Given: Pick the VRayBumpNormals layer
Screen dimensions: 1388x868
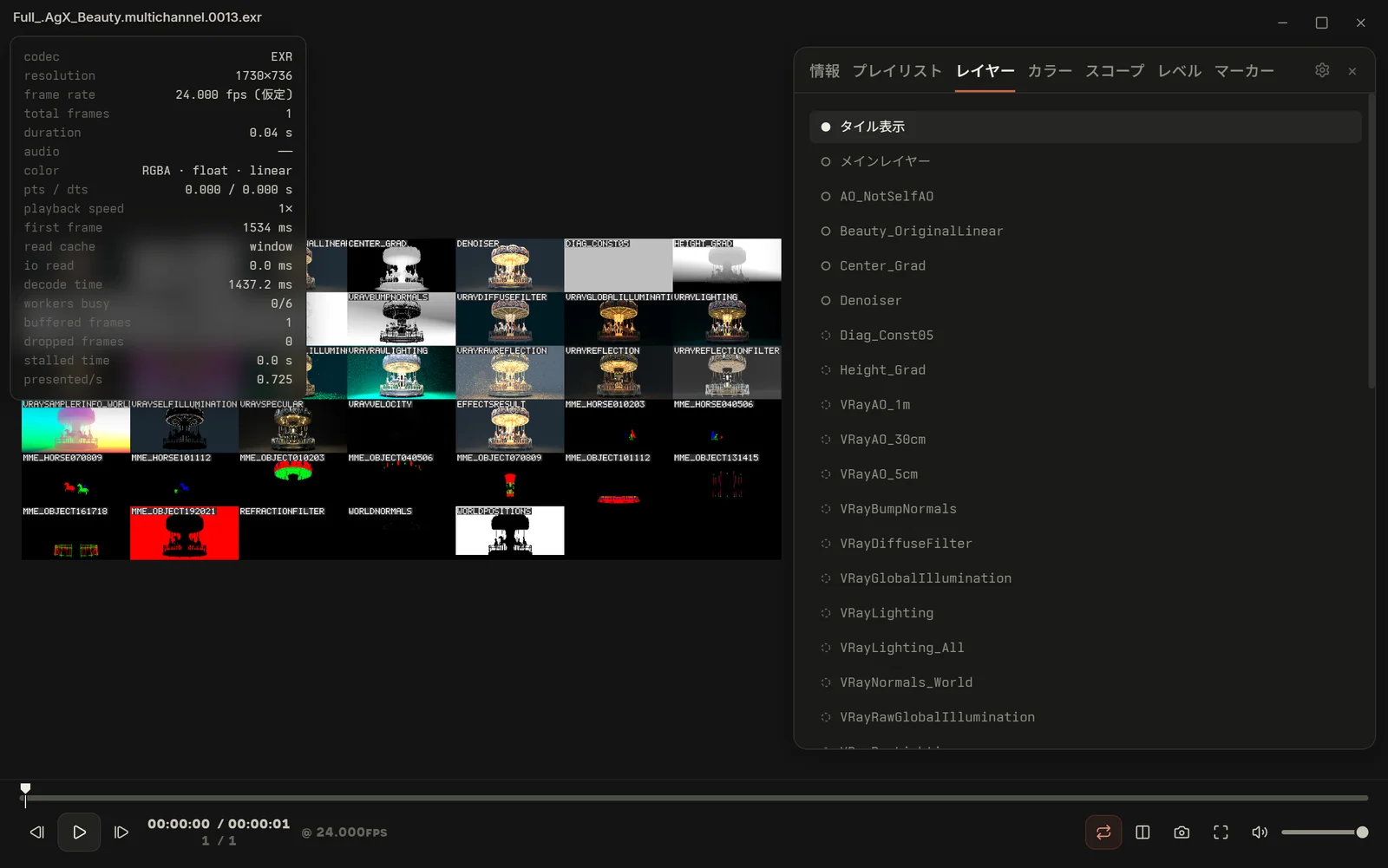Looking at the screenshot, I should pos(1085,508).
